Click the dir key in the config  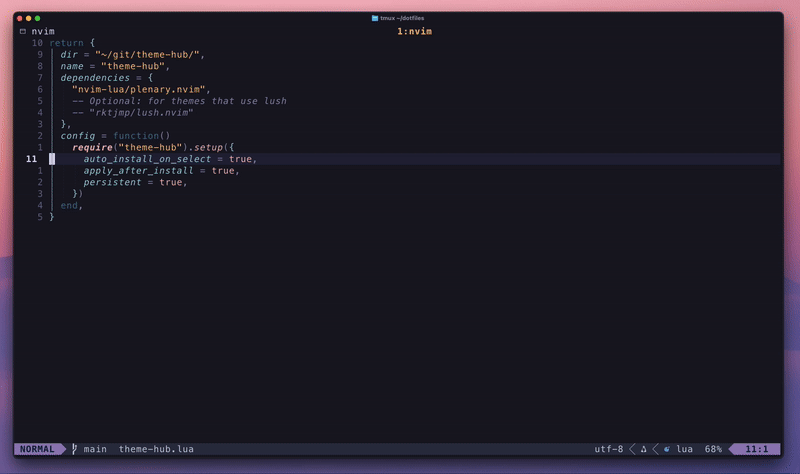[69, 55]
